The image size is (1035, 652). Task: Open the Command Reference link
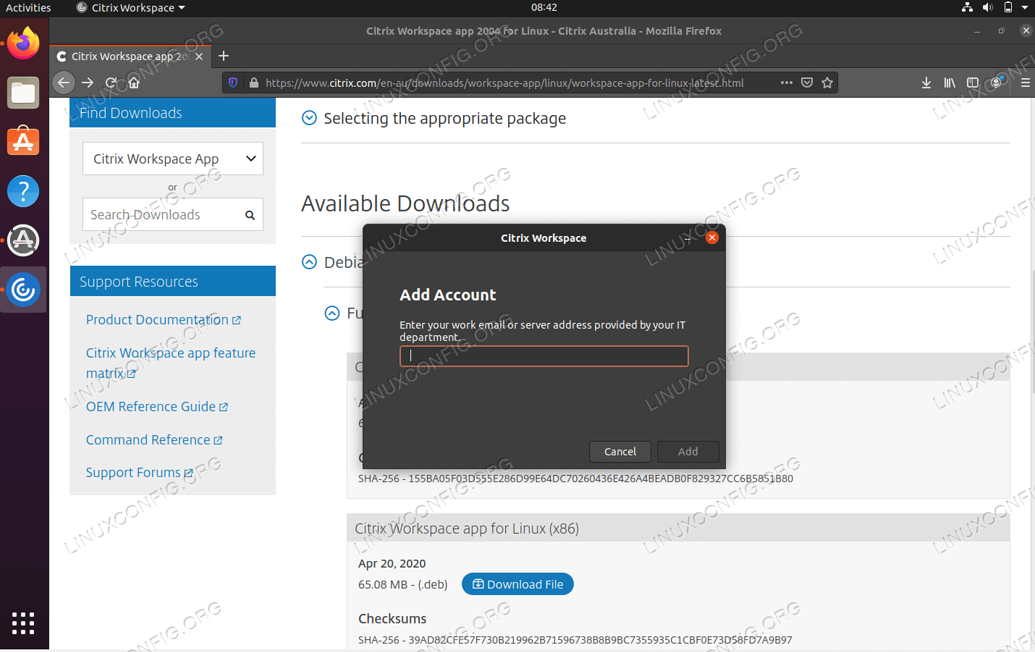tap(154, 440)
